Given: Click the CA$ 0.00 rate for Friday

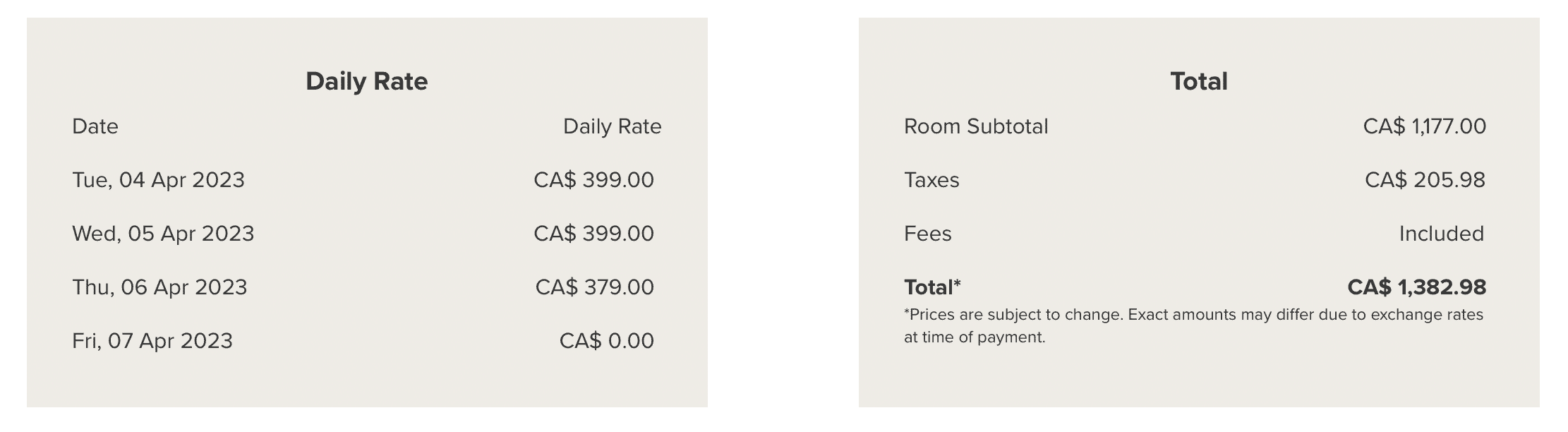Looking at the screenshot, I should click(x=606, y=341).
